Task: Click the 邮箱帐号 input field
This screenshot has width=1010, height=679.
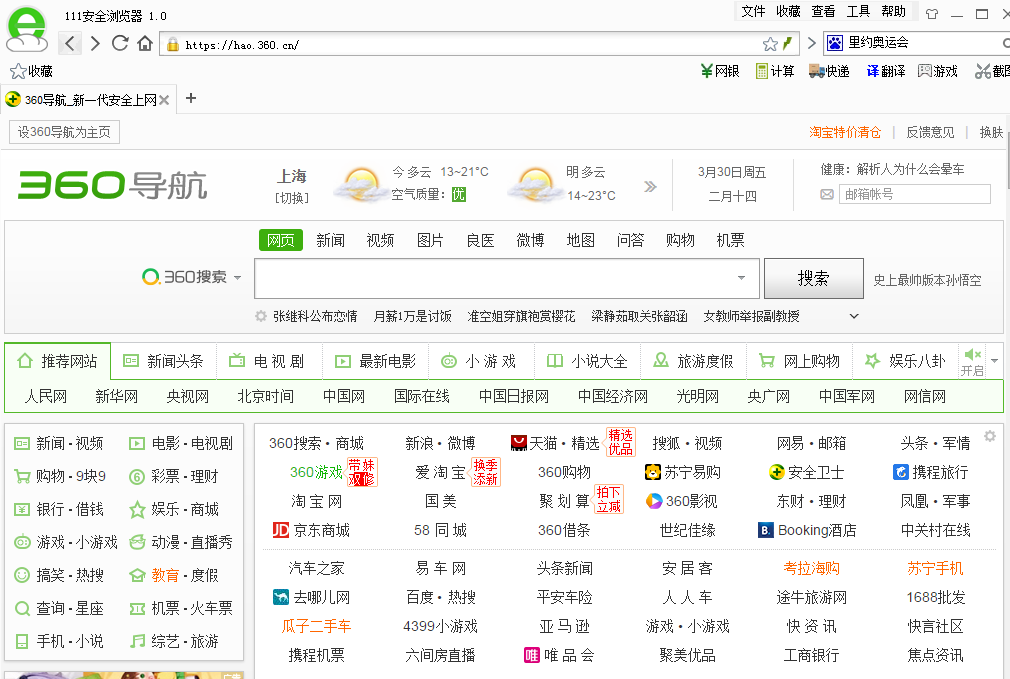Action: pos(915,194)
